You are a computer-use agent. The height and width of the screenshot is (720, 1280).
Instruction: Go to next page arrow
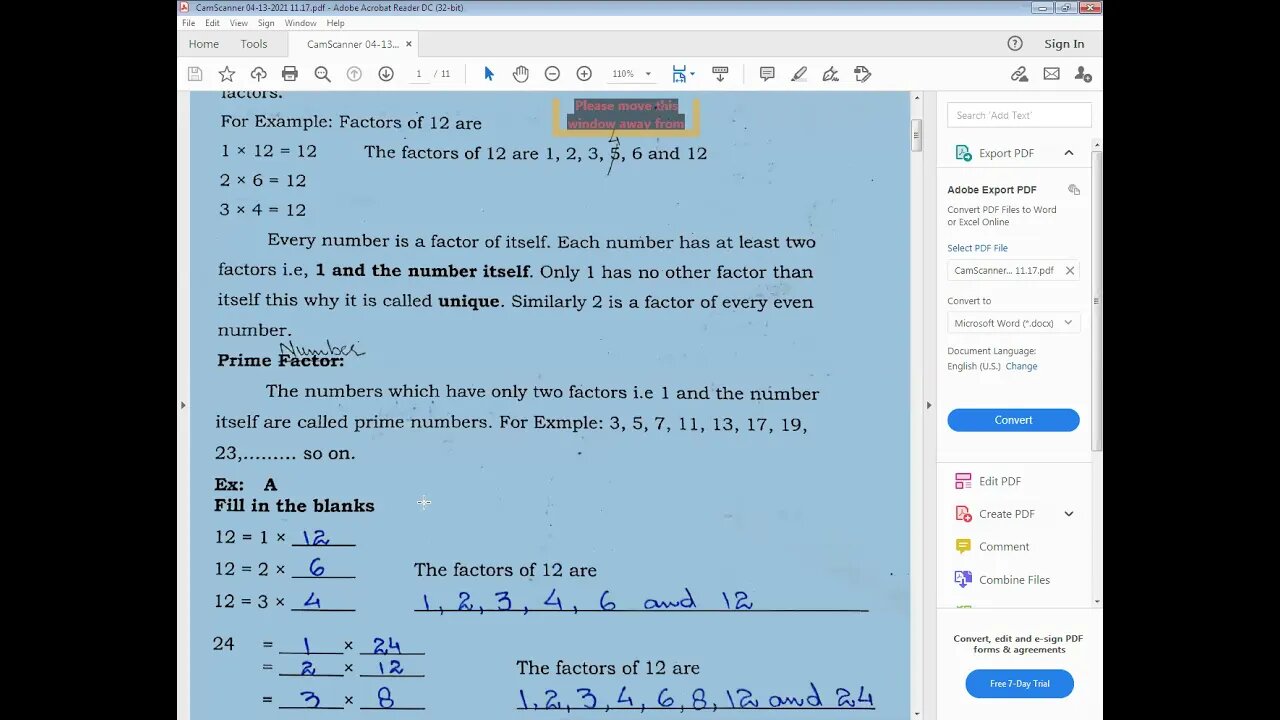click(386, 74)
